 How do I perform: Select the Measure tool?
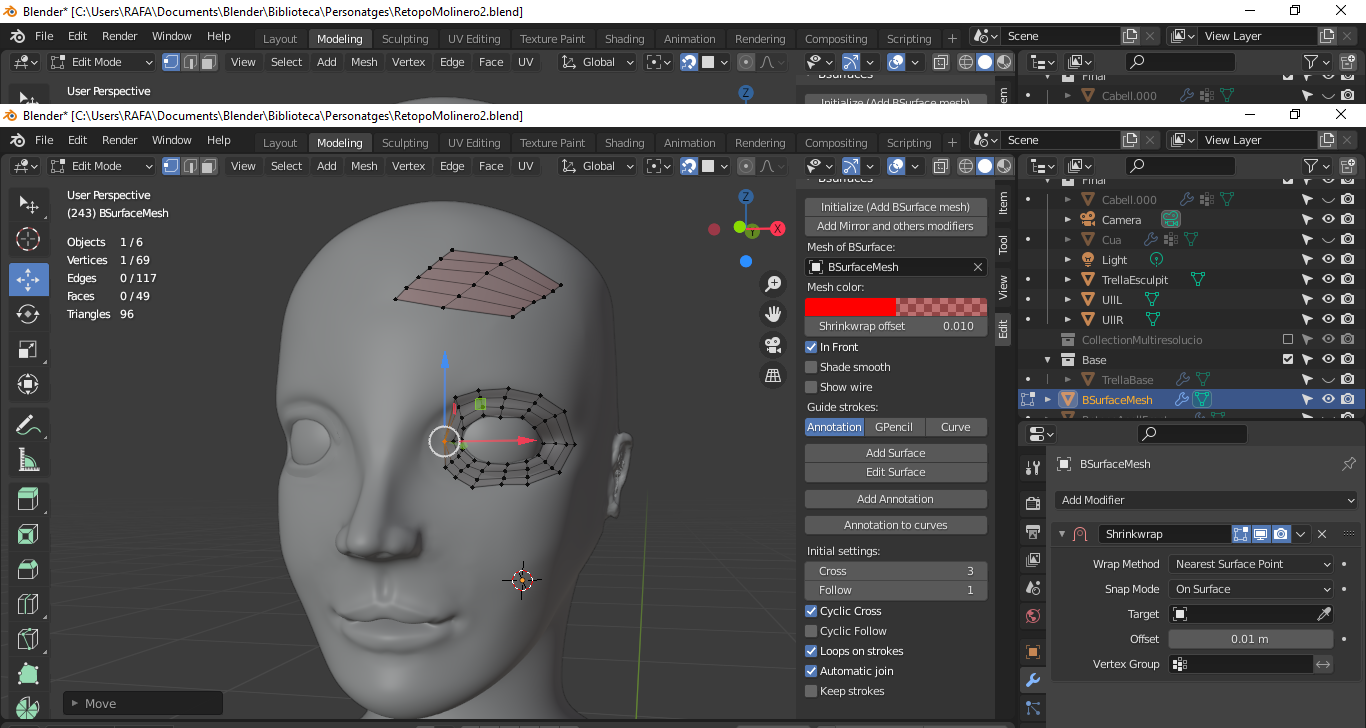28,460
